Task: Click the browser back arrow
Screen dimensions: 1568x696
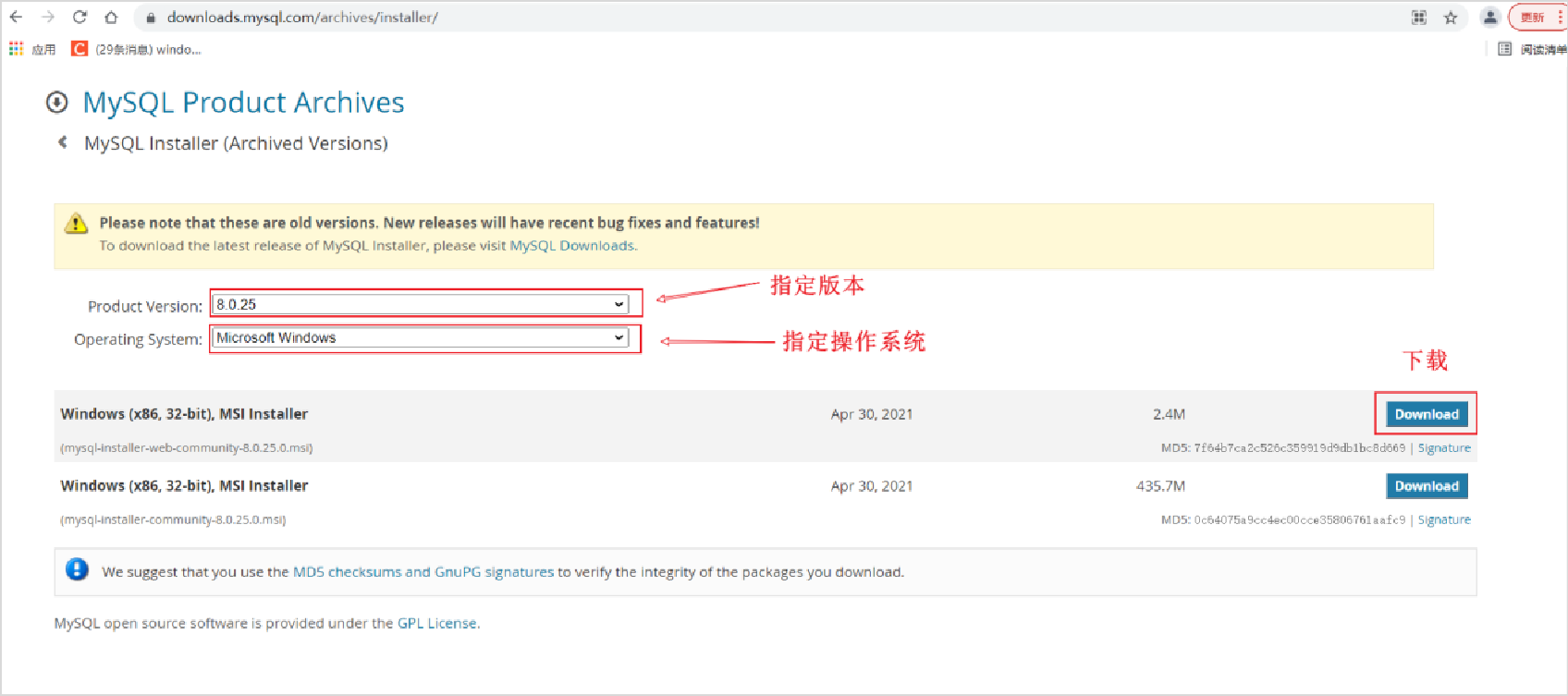Action: click(16, 17)
